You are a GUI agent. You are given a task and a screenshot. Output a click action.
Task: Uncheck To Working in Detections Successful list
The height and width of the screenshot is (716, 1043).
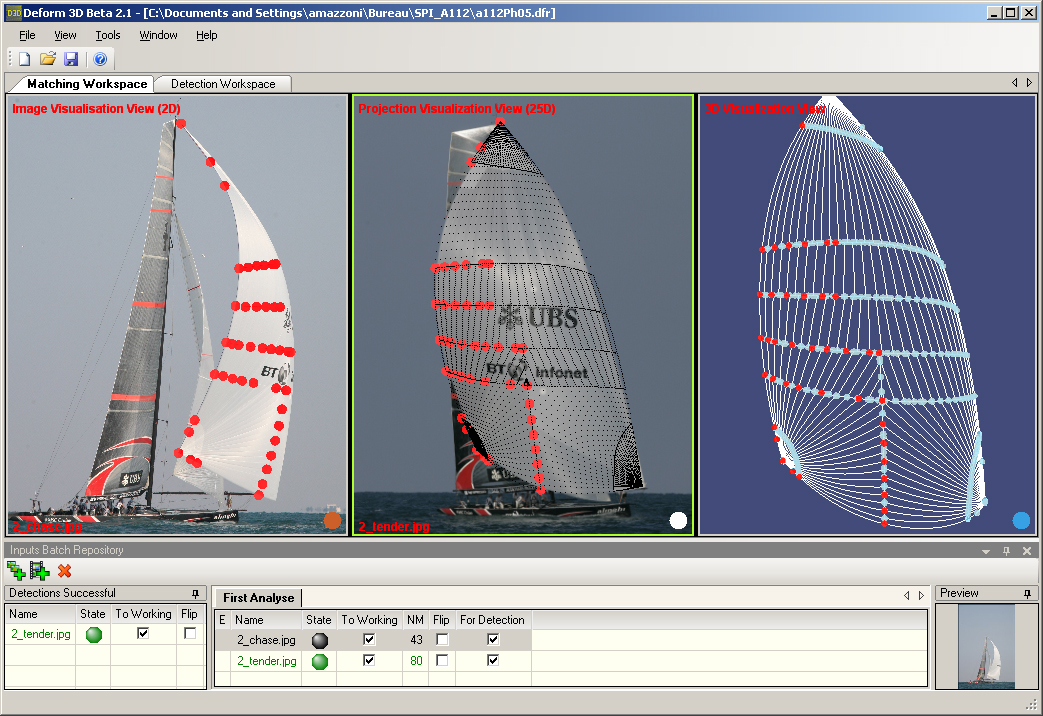(x=143, y=634)
